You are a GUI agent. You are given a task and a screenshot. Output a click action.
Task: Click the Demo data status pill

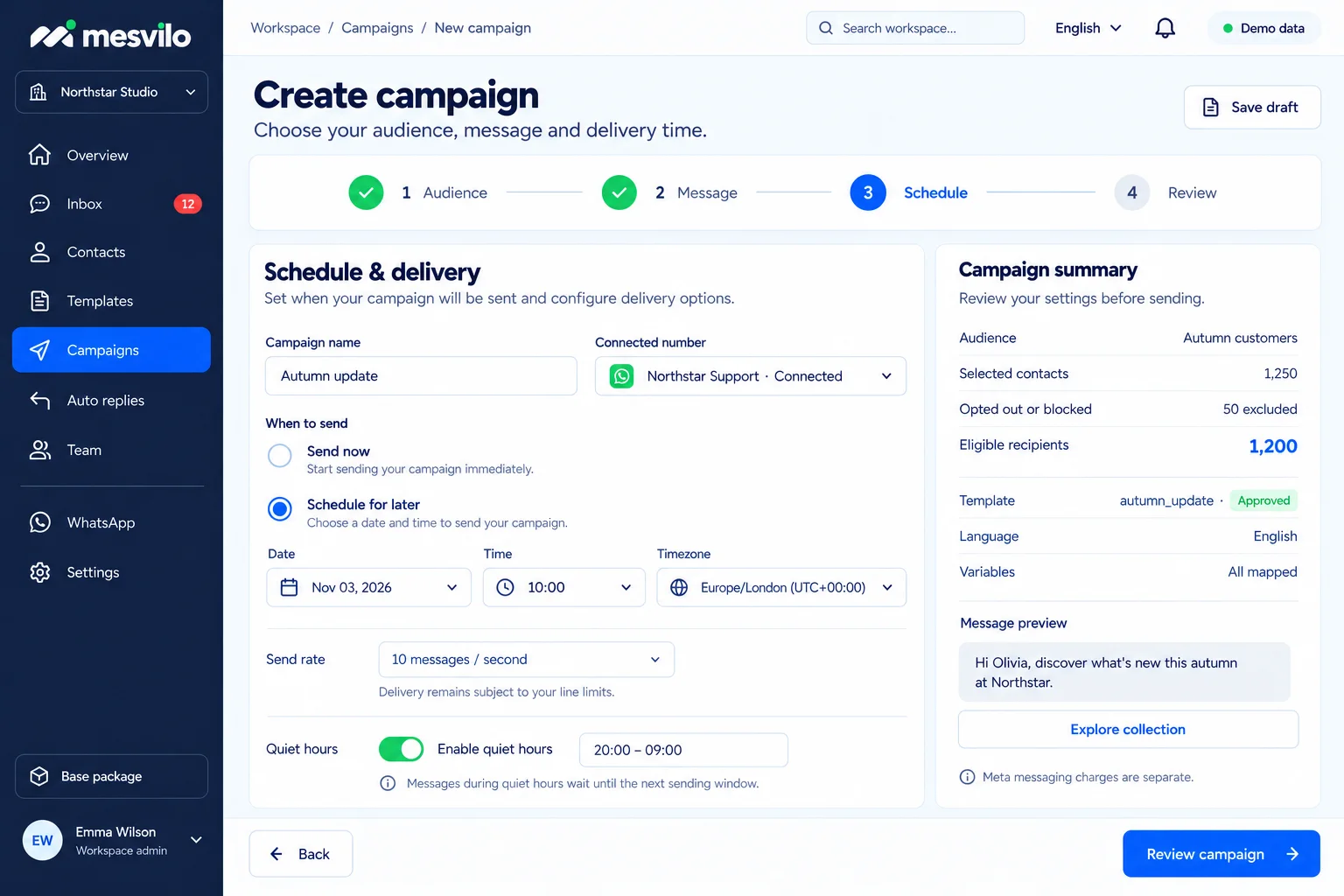click(x=1263, y=28)
